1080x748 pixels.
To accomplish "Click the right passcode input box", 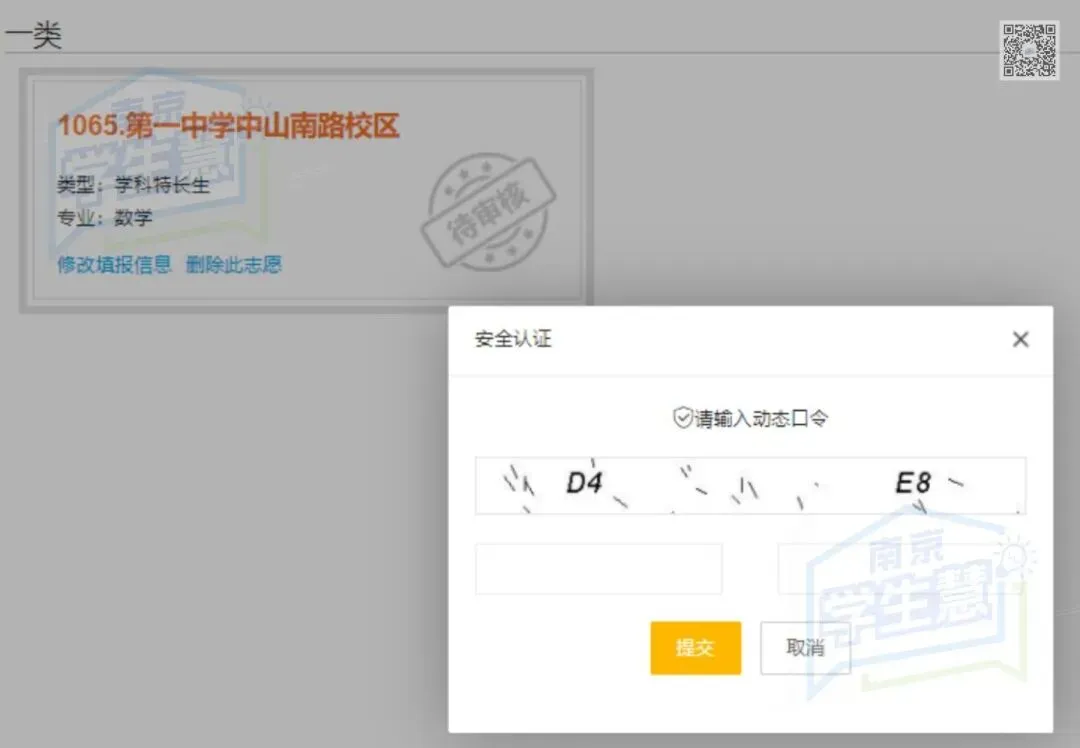I will 900,568.
